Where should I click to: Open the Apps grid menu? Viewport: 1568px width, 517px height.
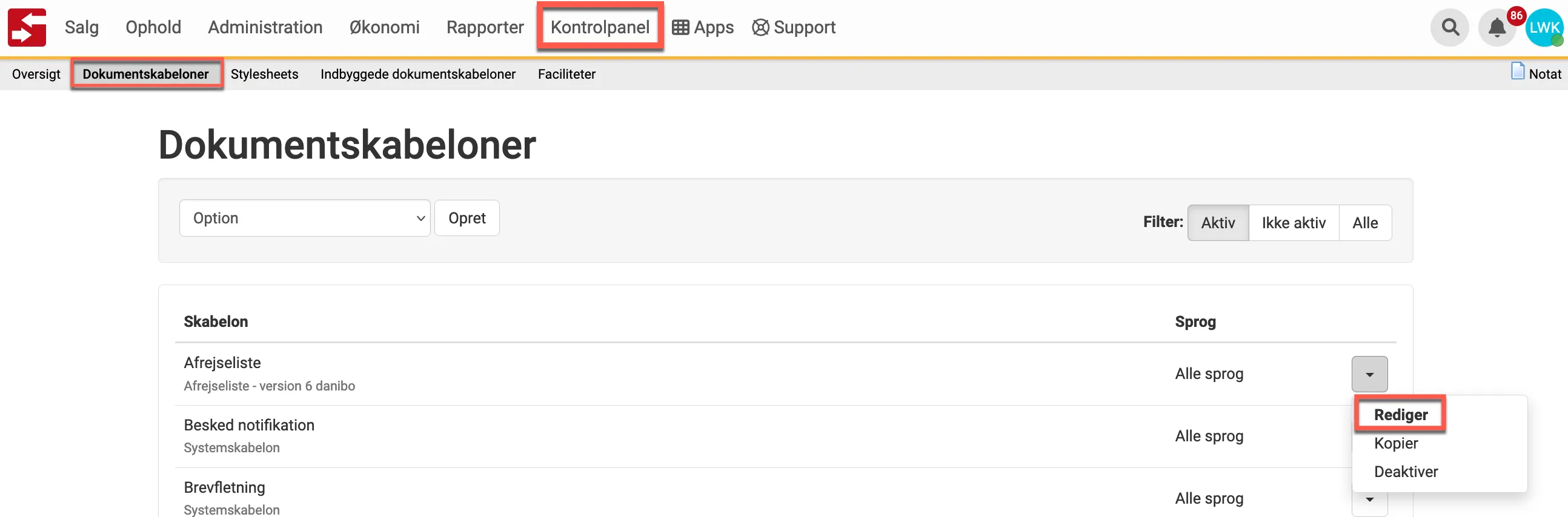pos(703,27)
